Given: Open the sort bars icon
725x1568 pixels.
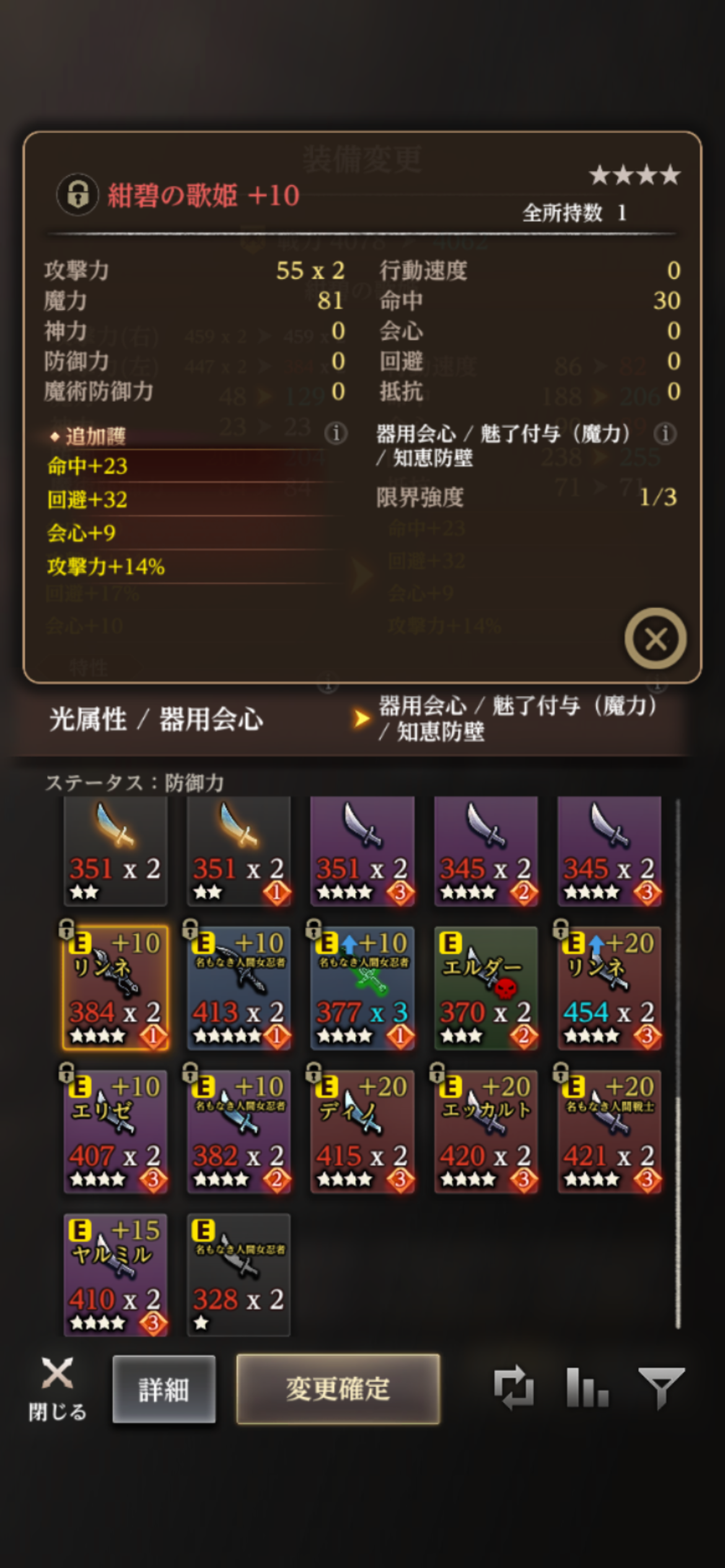Looking at the screenshot, I should (x=587, y=1388).
